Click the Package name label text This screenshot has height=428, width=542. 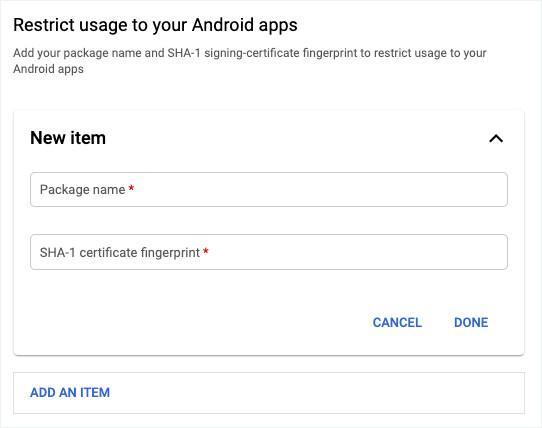click(82, 189)
